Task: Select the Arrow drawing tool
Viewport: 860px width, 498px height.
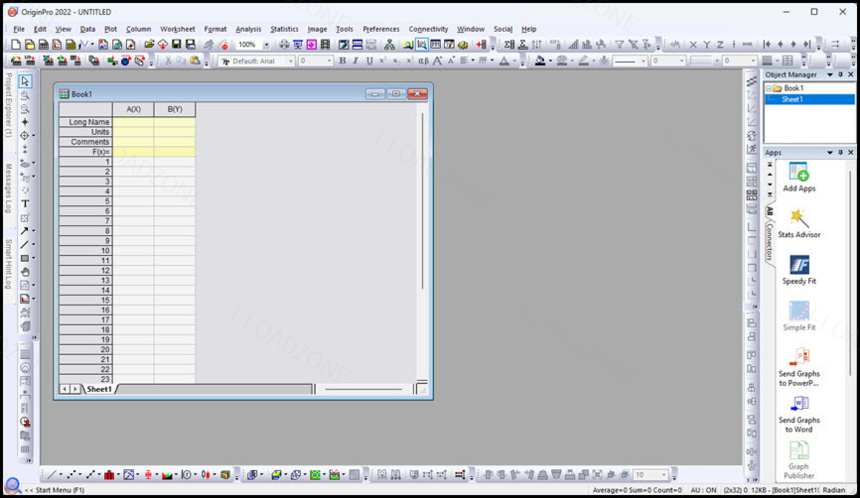Action: click(25, 231)
